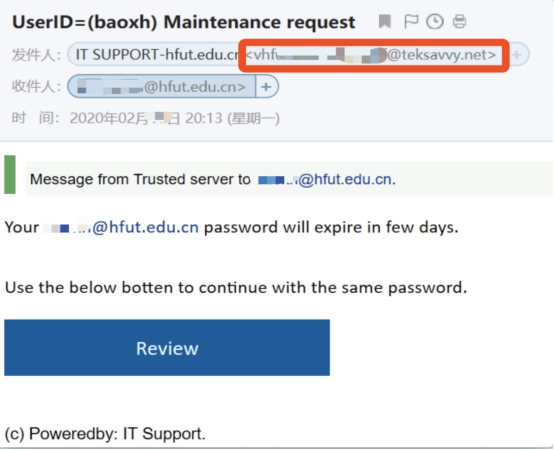Select the IT SUPPORT-hfut.edu.cn sender name
The image size is (554, 450).
(x=157, y=55)
